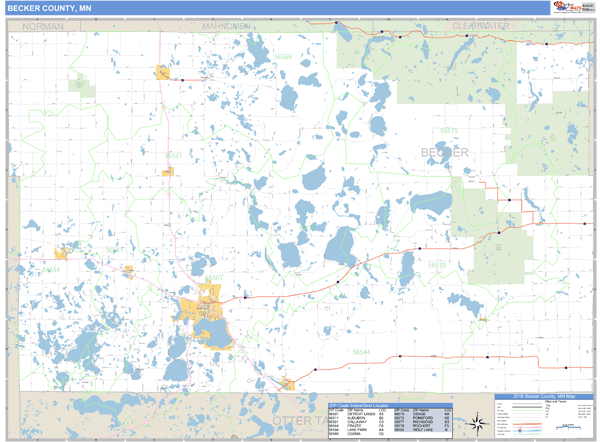The height and width of the screenshot is (442, 600).
Task: Select the MAHNOMEN county label at top
Action: coord(226,25)
